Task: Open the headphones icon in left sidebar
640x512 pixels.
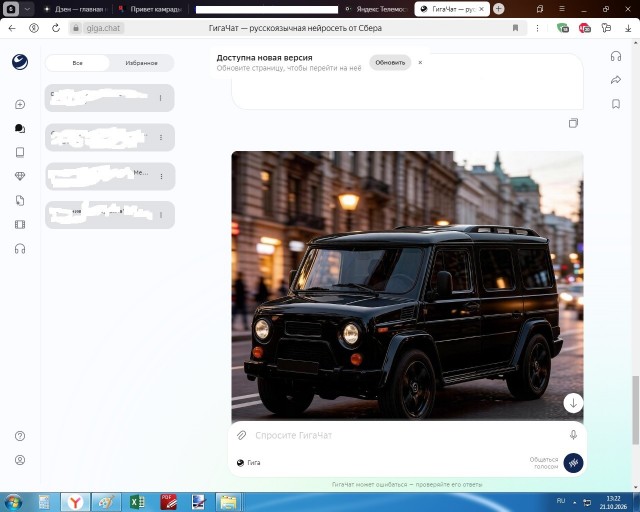Action: (20, 249)
